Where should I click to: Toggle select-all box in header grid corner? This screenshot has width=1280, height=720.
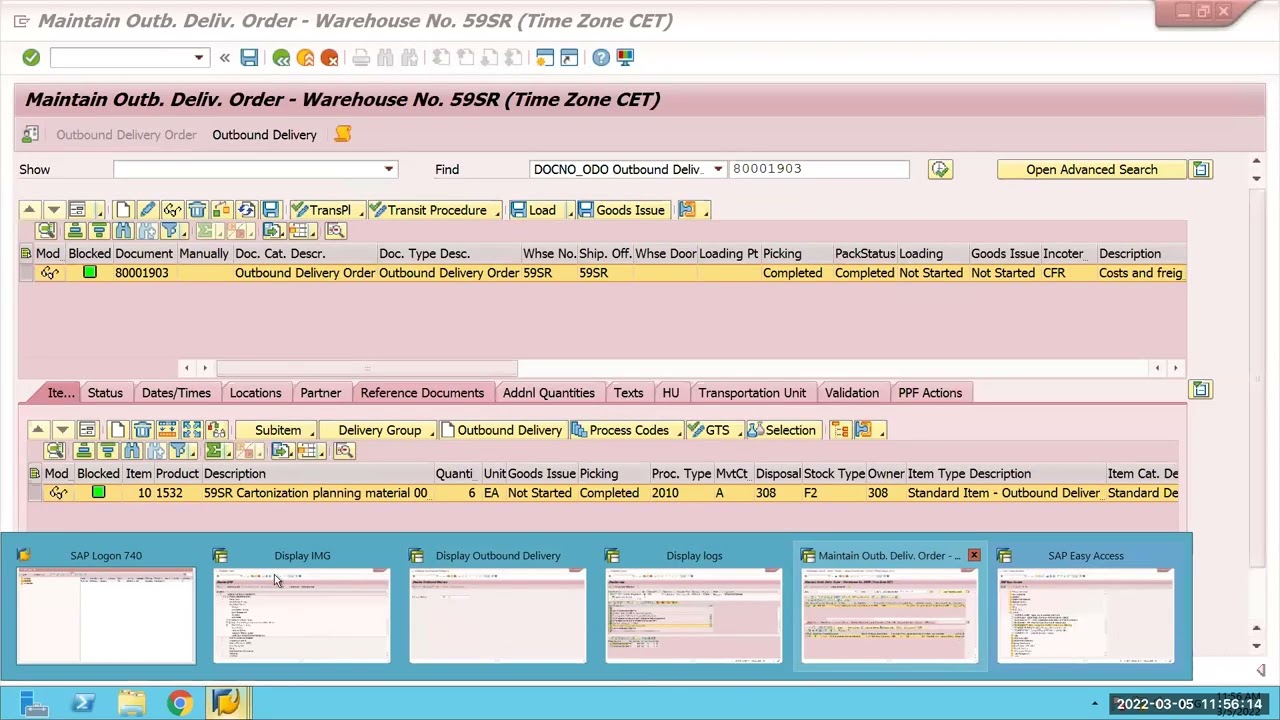(x=25, y=253)
